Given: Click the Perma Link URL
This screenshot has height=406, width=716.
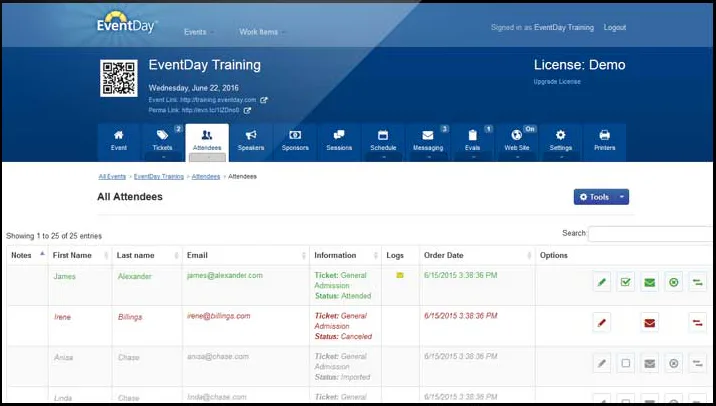Looking at the screenshot, I should coord(211,110).
